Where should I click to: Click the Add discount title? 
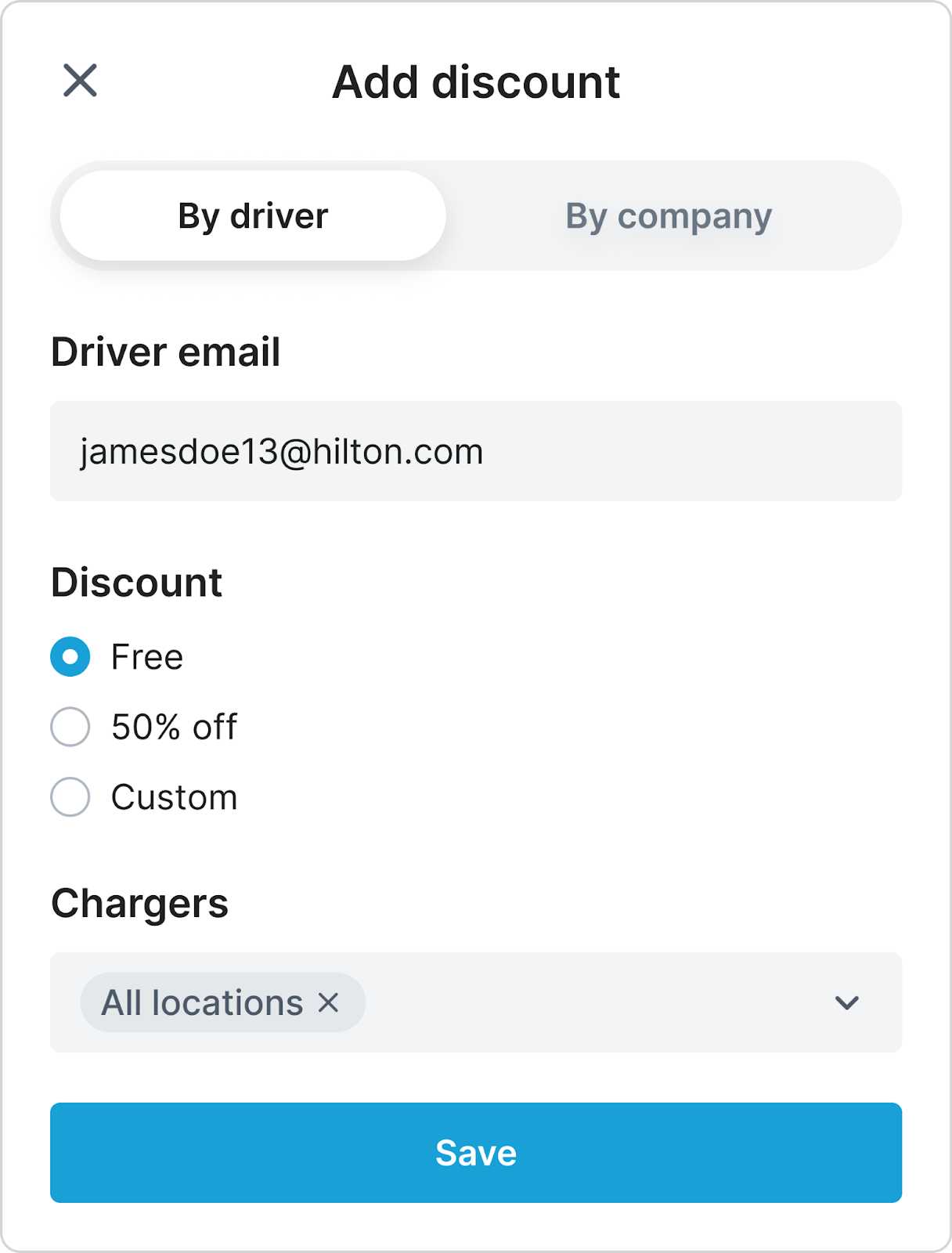(x=476, y=81)
